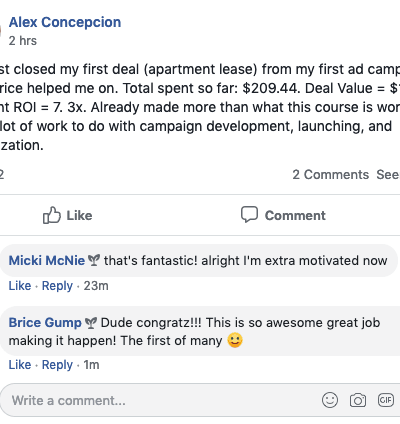This screenshot has height=424, width=400.
Task: Reply to Brice Gump's comment
Action: 57,365
